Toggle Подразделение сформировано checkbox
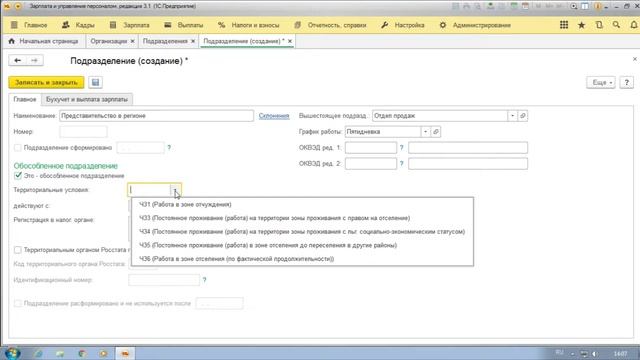This screenshot has height=360, width=640. (18, 148)
